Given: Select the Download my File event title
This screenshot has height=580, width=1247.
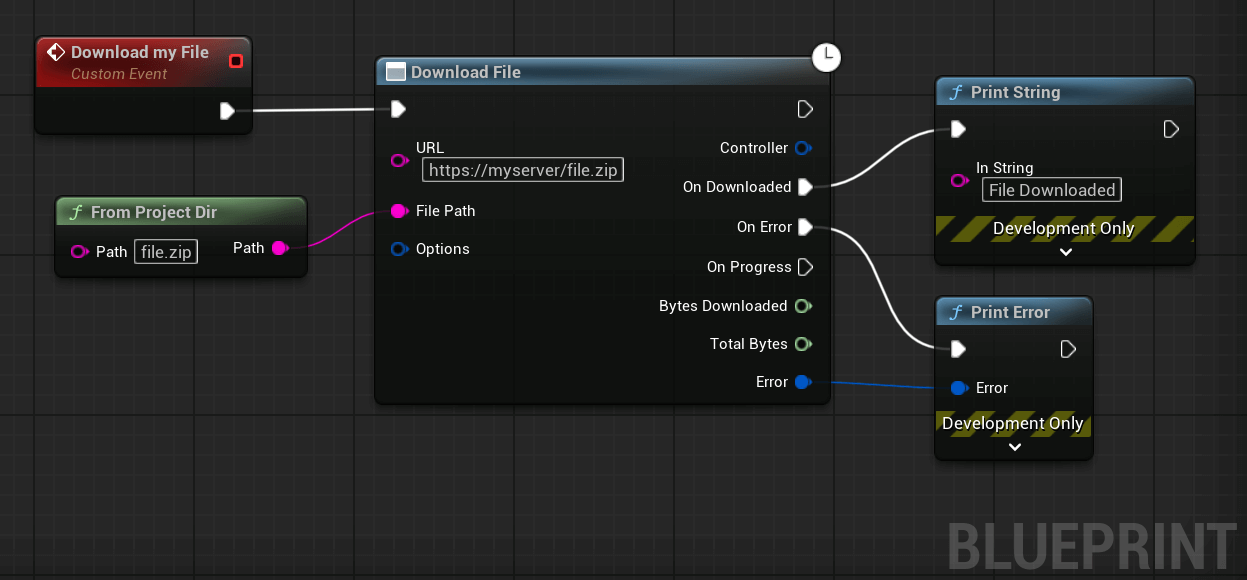Looking at the screenshot, I should pos(140,52).
